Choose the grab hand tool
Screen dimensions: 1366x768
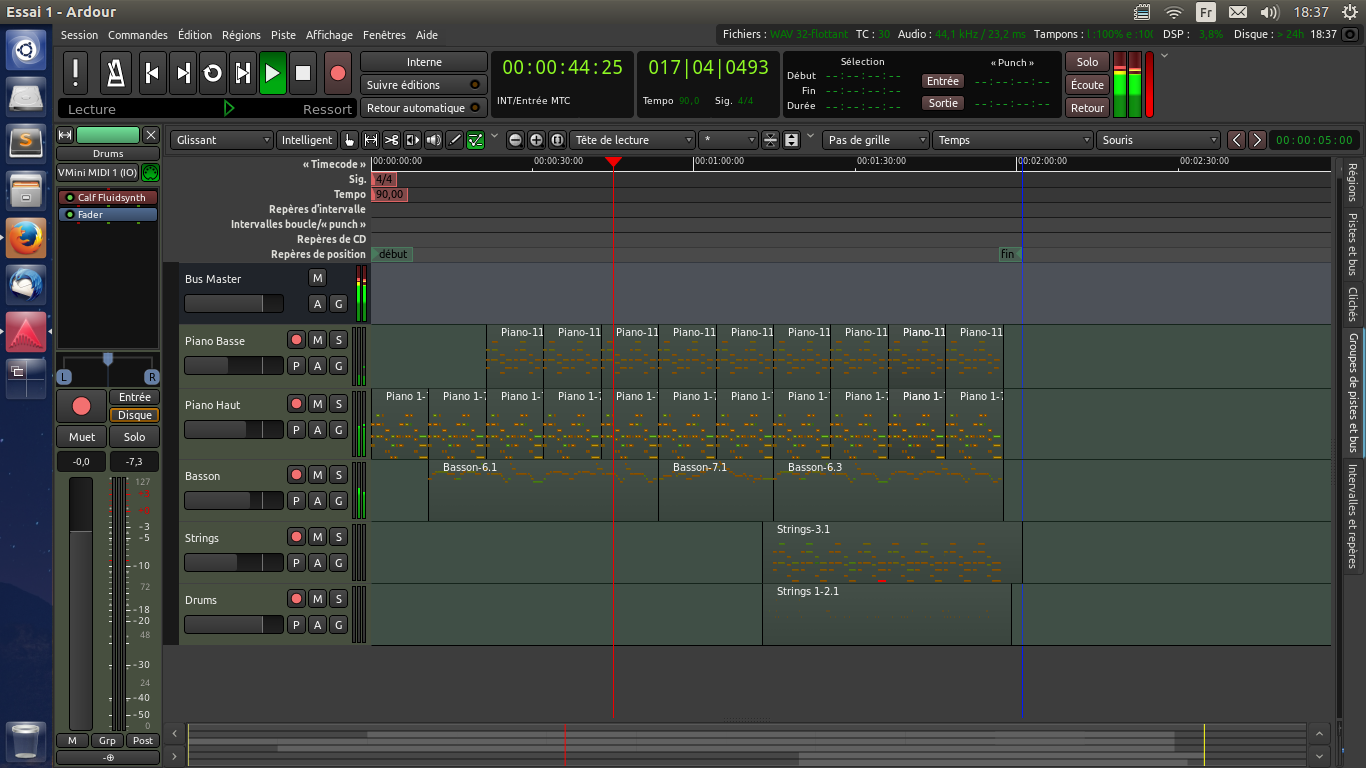click(x=350, y=140)
